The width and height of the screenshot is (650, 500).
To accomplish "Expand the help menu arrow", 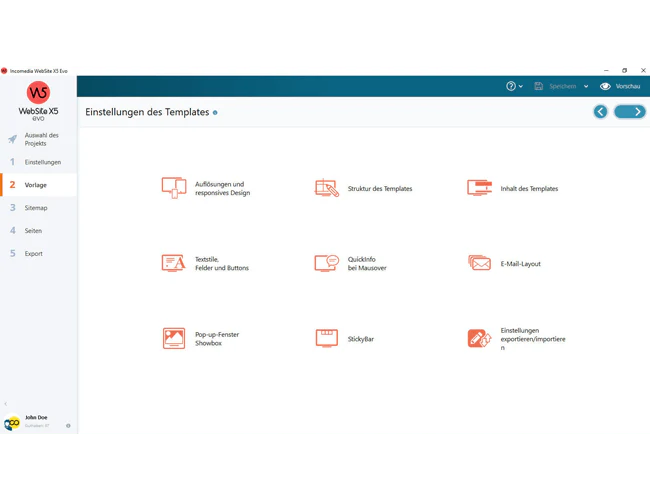I will [x=521, y=86].
